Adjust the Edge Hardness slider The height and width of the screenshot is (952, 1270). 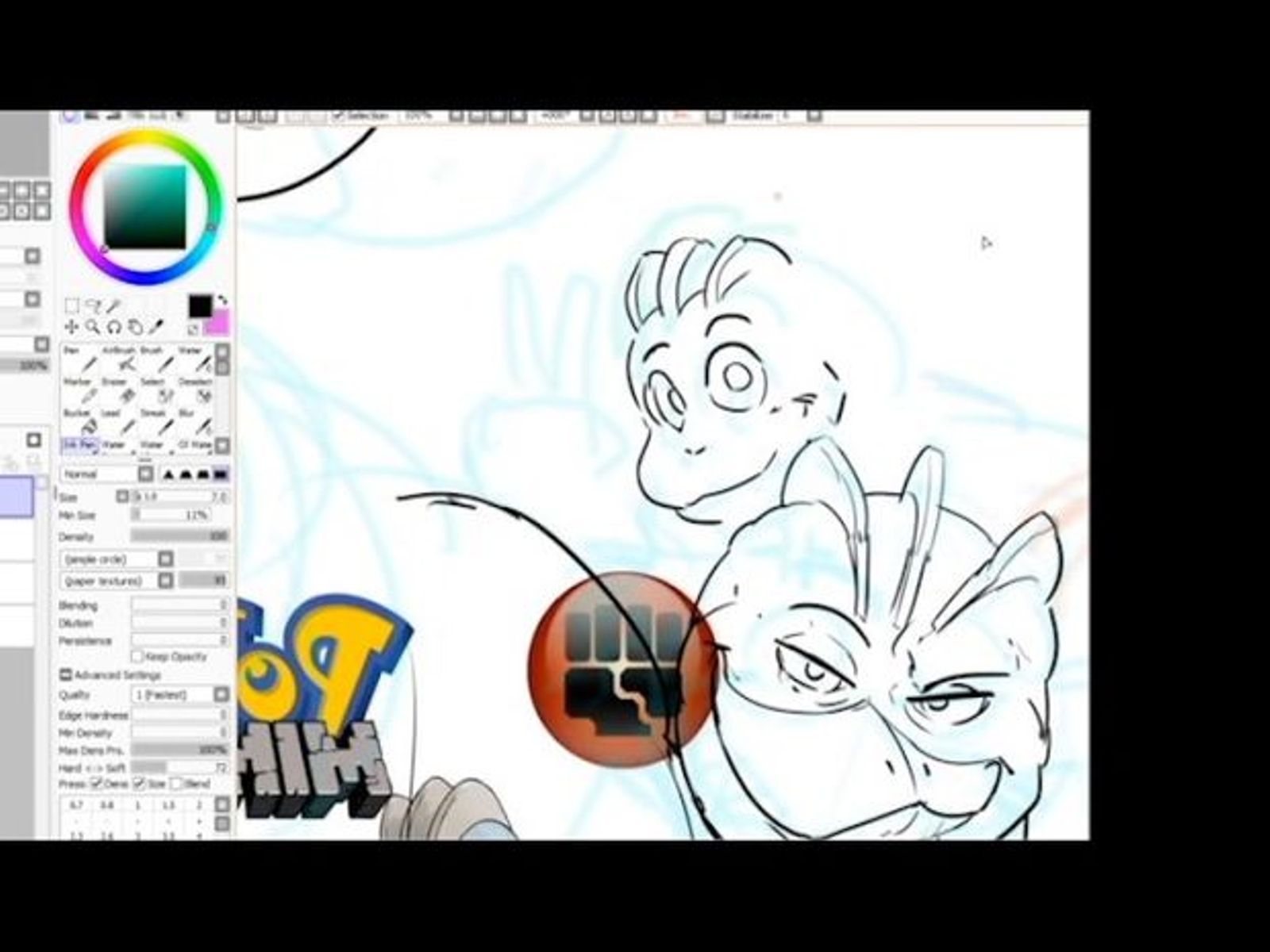tap(180, 716)
